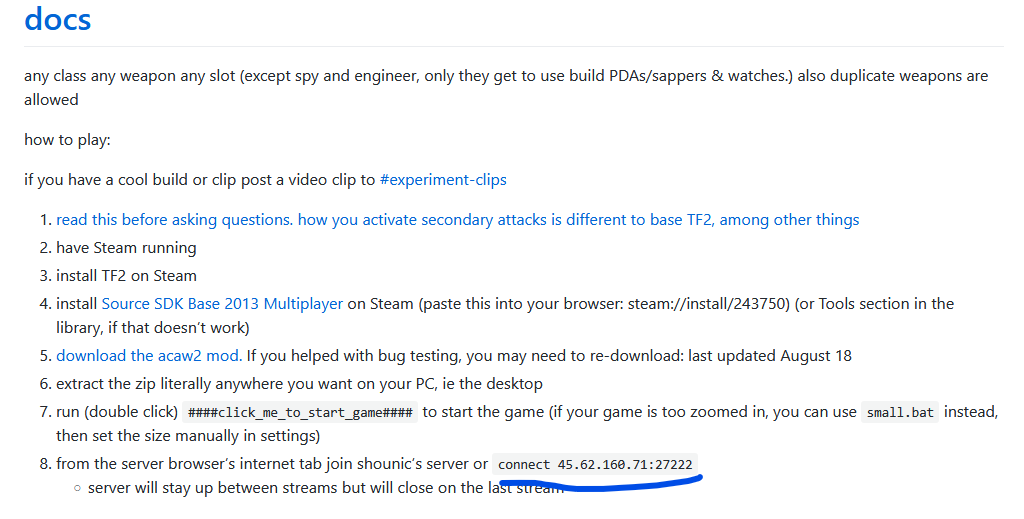Click the how to play: line

67,140
